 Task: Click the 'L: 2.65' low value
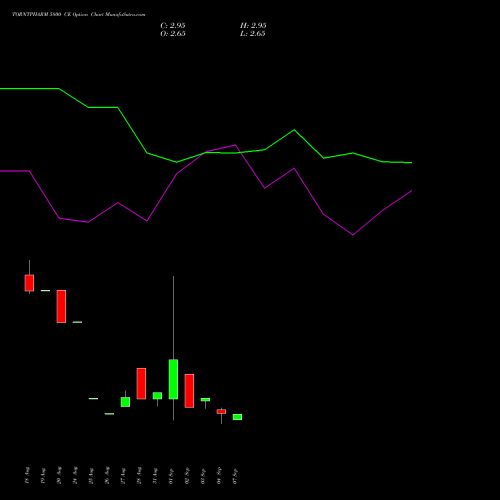(x=253, y=34)
